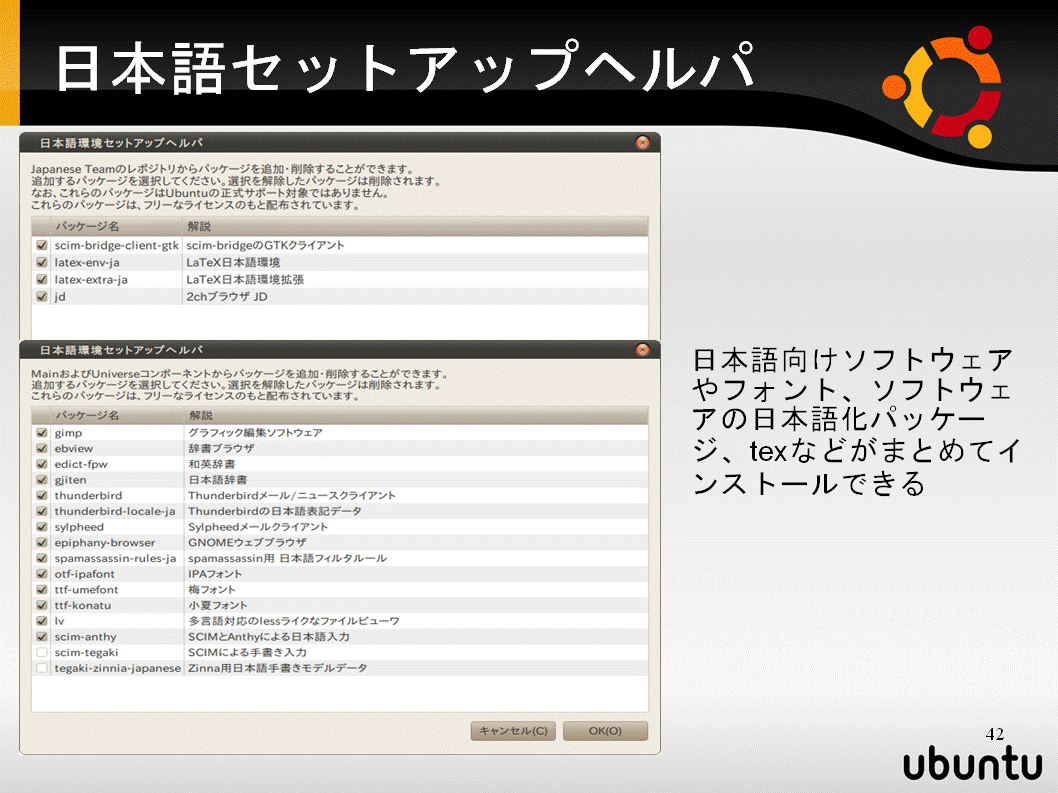Click the OK(O) button
The image size is (1058, 793).
coord(605,731)
